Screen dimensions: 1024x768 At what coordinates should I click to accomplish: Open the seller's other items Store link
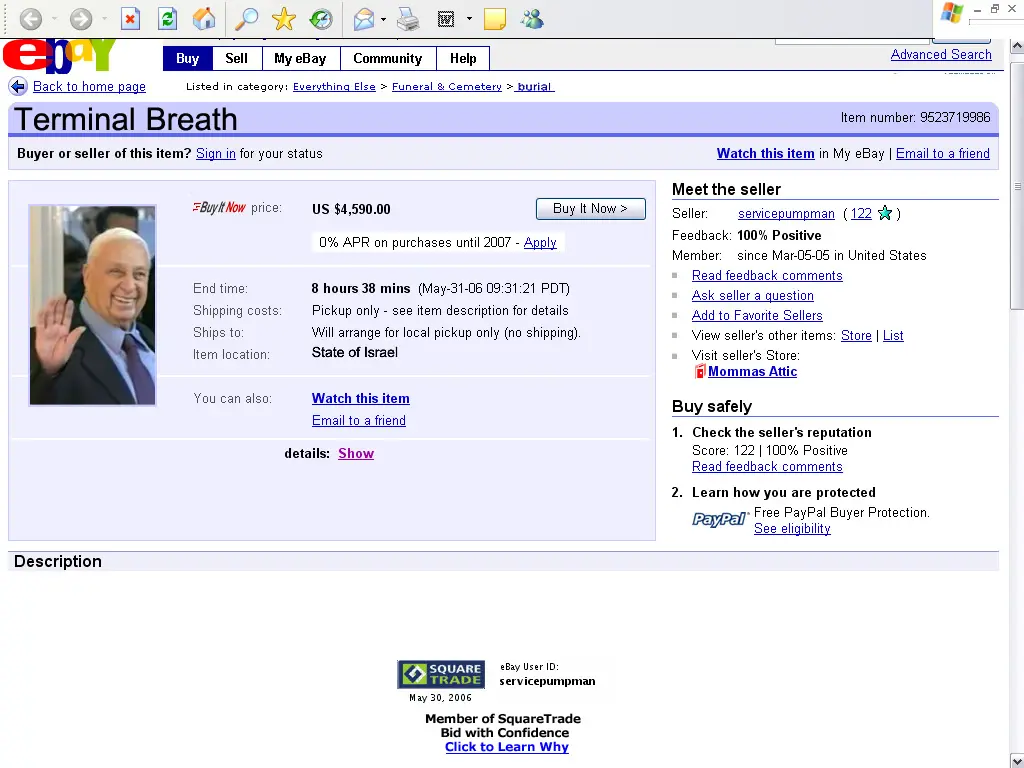pos(856,336)
